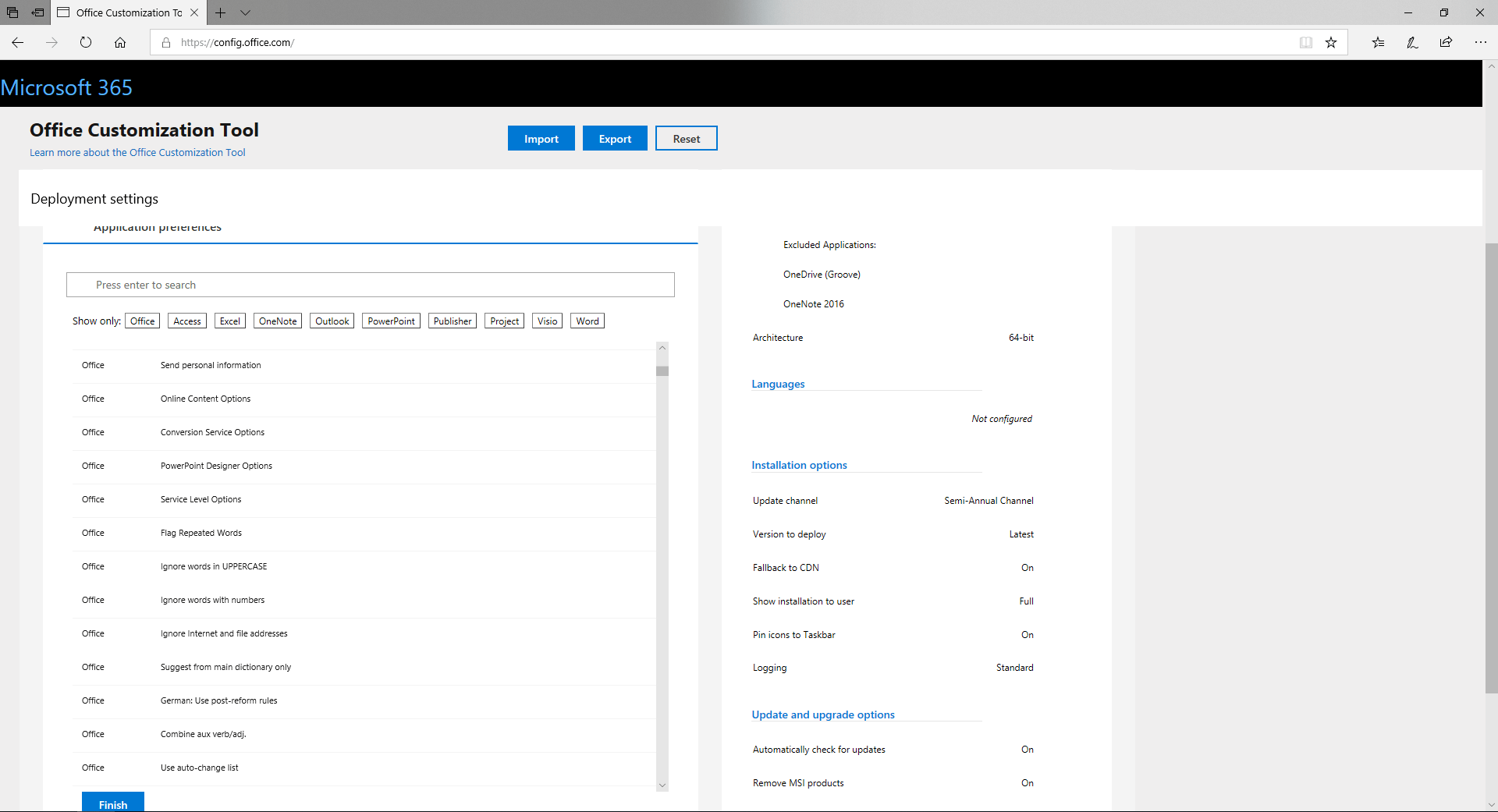
Task: Click the site lock icon
Action: coord(166,42)
